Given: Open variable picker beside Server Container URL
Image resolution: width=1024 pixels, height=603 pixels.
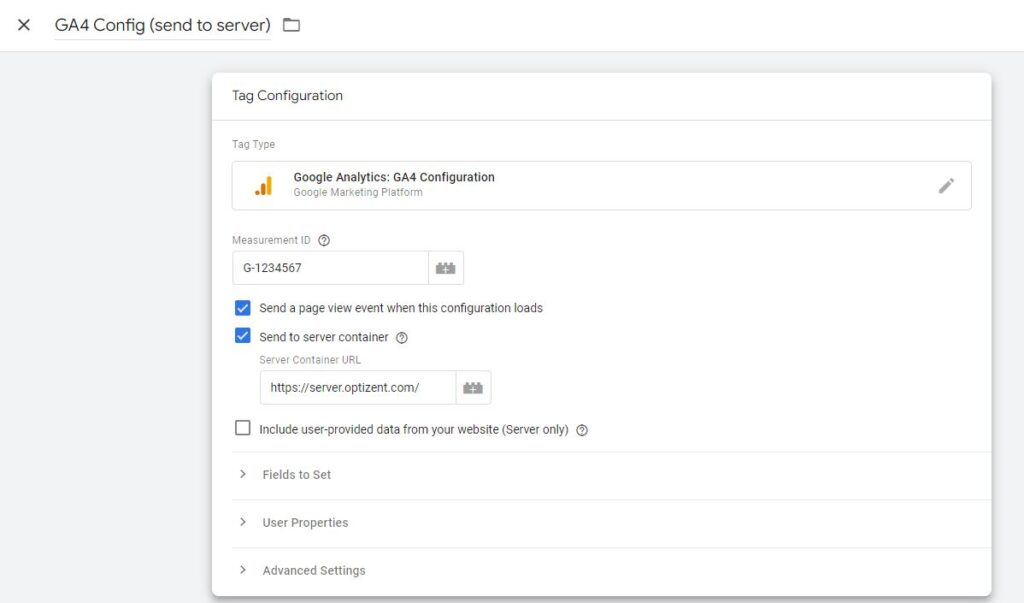Looking at the screenshot, I should click(473, 388).
